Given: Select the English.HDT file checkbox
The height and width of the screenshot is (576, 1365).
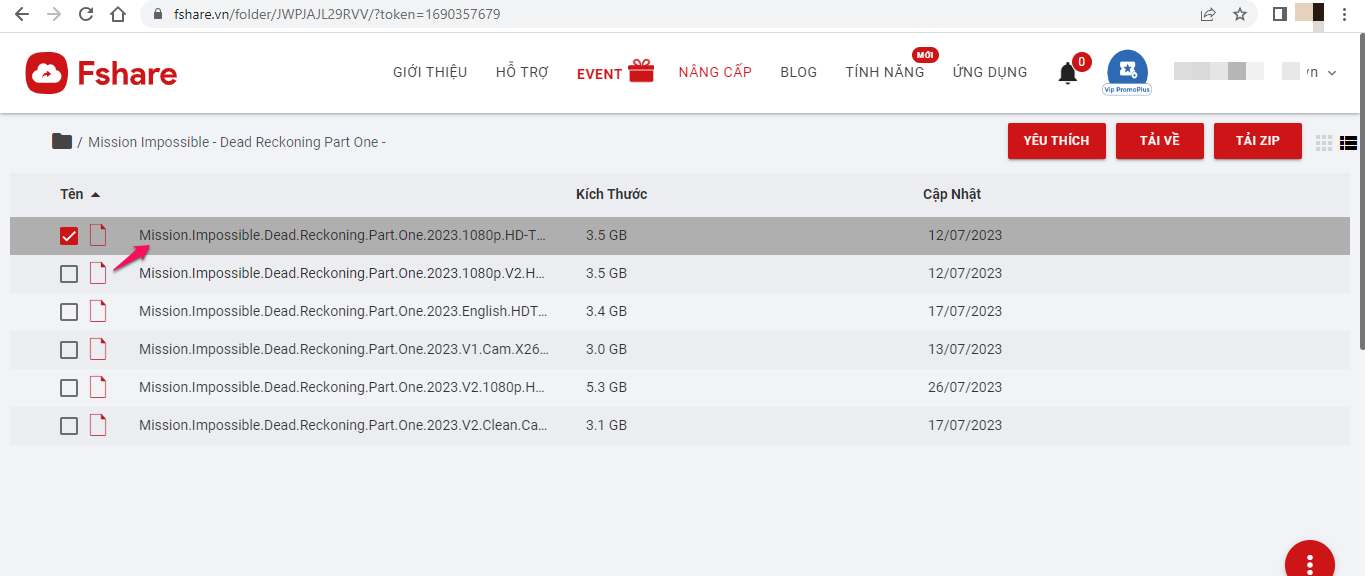Looking at the screenshot, I should coord(69,312).
